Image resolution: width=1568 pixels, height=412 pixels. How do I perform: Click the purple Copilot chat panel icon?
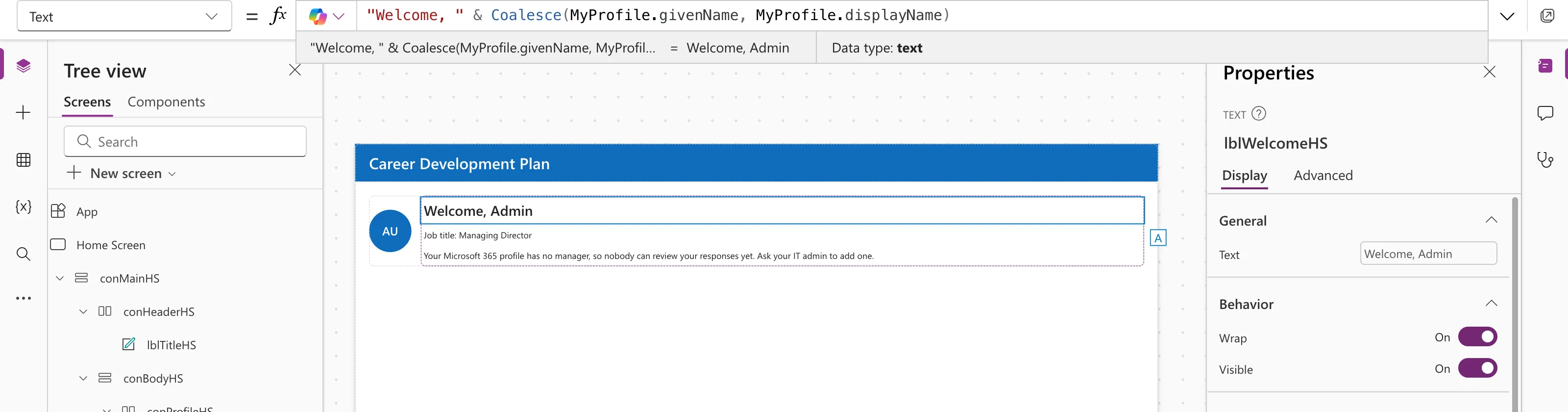(x=1545, y=66)
